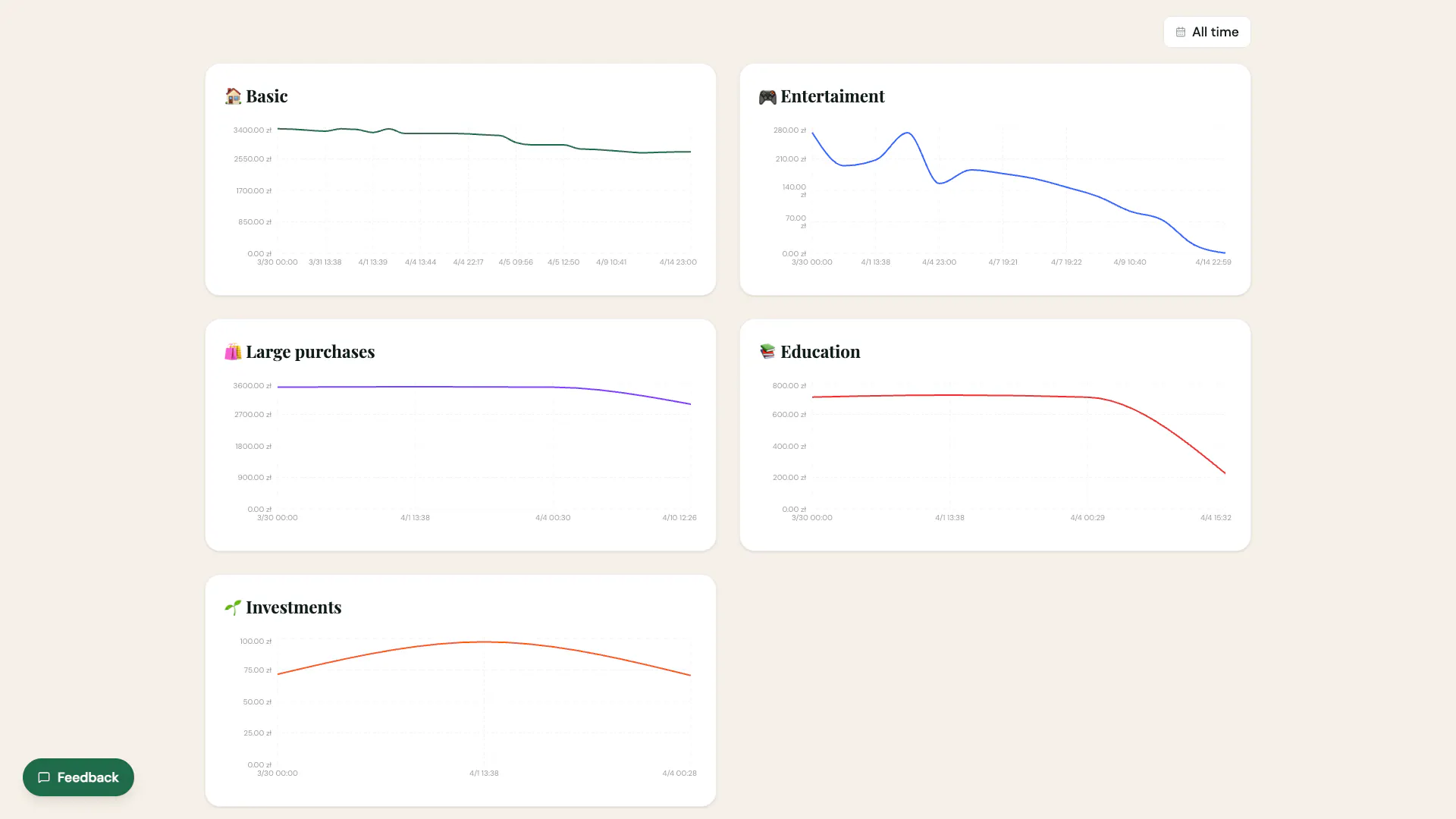Image resolution: width=1456 pixels, height=819 pixels.
Task: Select the Basic card title
Action: coord(267,96)
